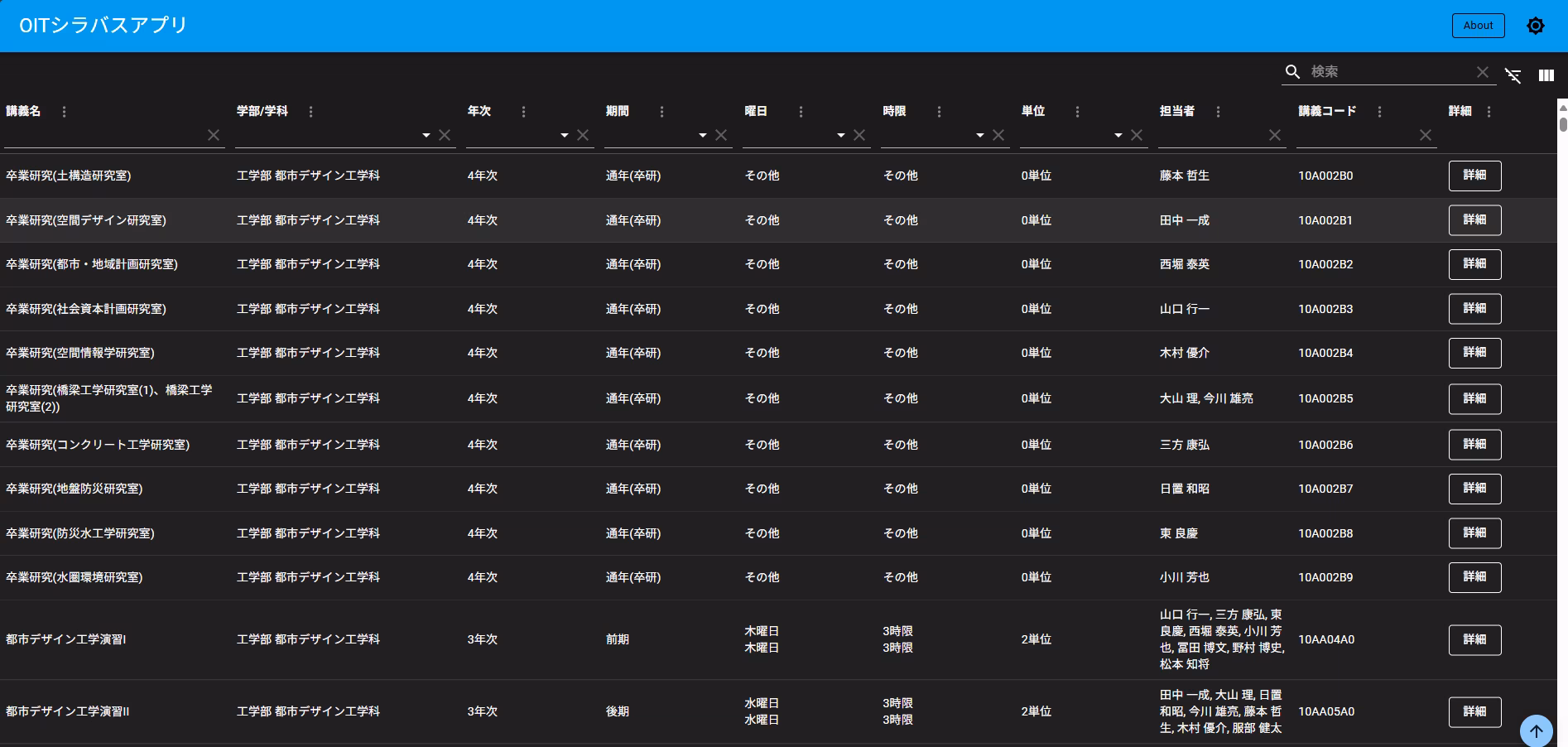Open the 担当者 column options menu

pyautogui.click(x=1218, y=112)
